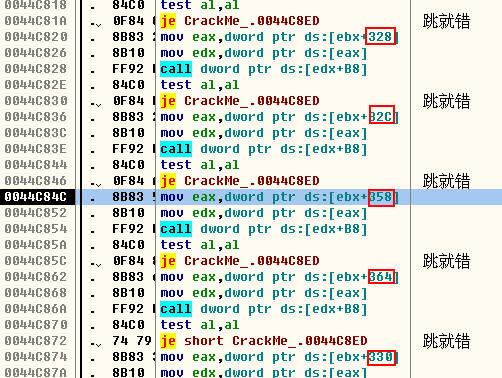Select the mov eax [ebx+32C] instruction
The height and width of the screenshot is (378, 502).
click(x=279, y=117)
